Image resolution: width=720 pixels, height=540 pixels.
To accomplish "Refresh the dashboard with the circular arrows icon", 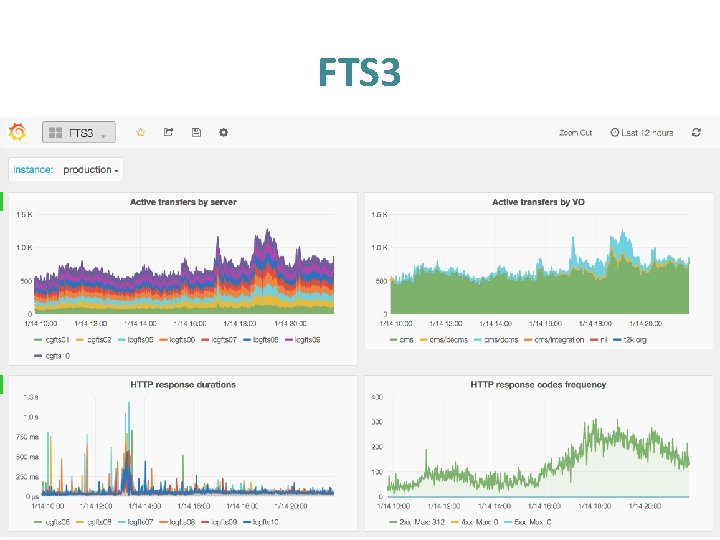I will (696, 132).
